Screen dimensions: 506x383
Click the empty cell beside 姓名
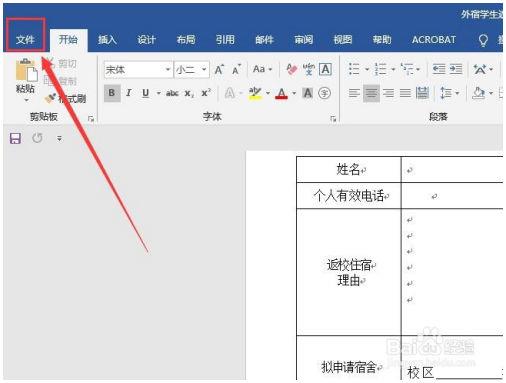coord(452,170)
